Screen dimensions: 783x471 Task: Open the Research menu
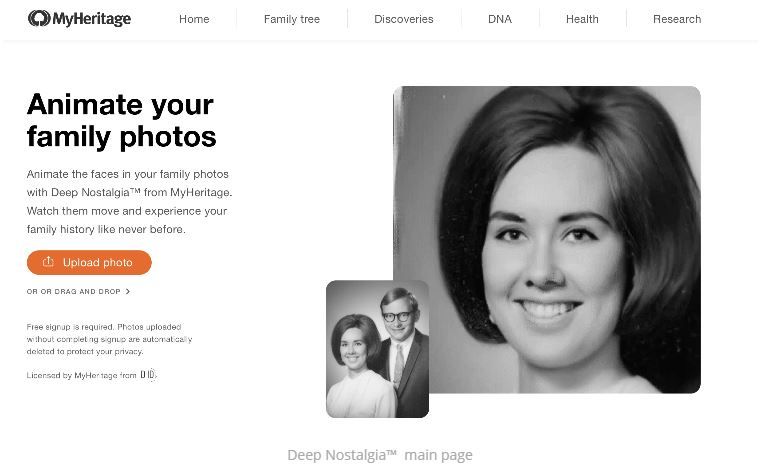pyautogui.click(x=677, y=19)
